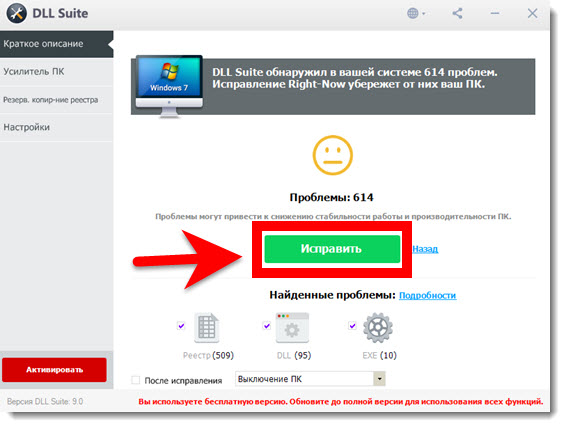Uncheck the Реестр (509) checkbox

point(181,326)
